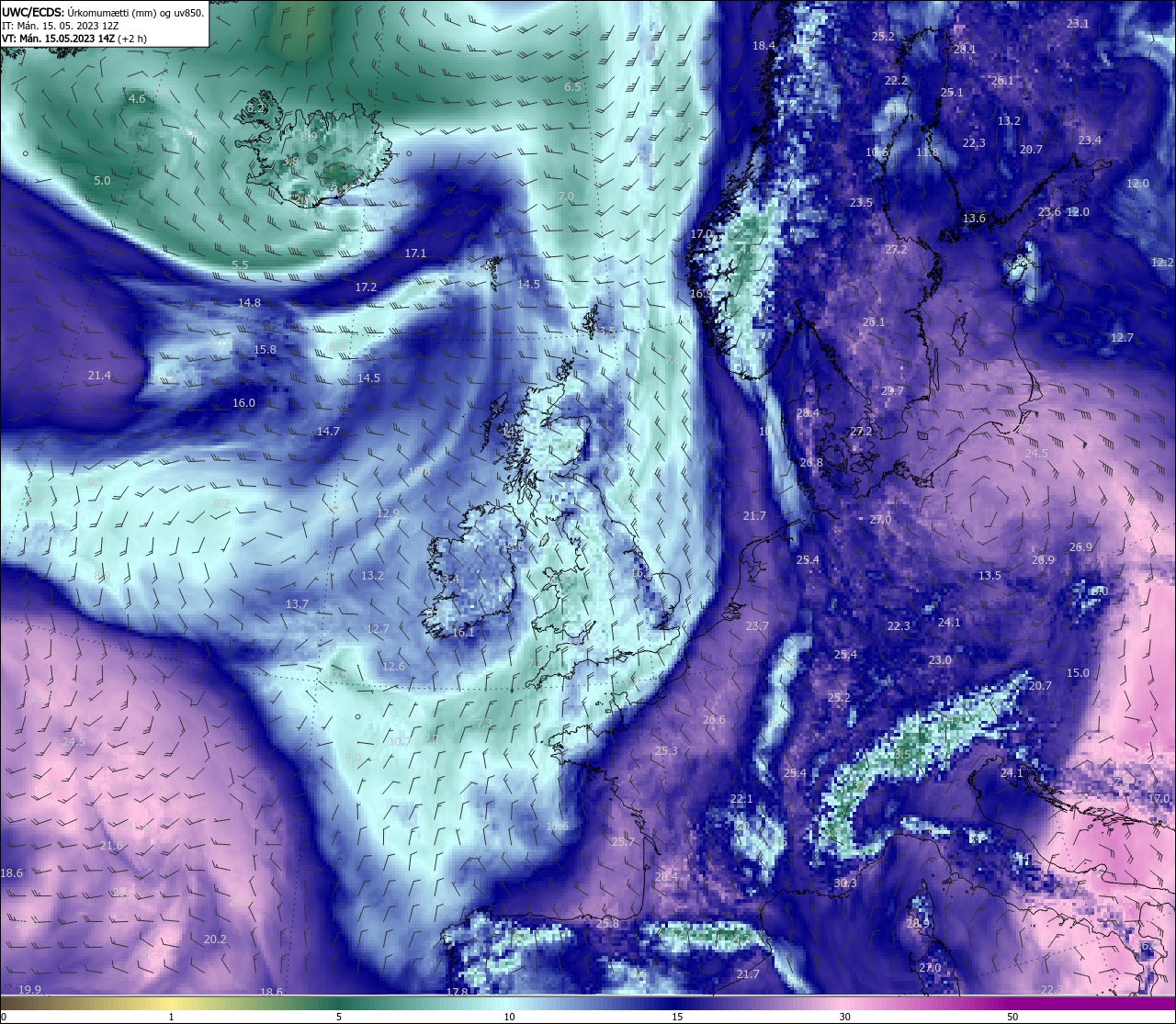The height and width of the screenshot is (1024, 1176).
Task: Click the map value 23.0
Action: tap(940, 660)
